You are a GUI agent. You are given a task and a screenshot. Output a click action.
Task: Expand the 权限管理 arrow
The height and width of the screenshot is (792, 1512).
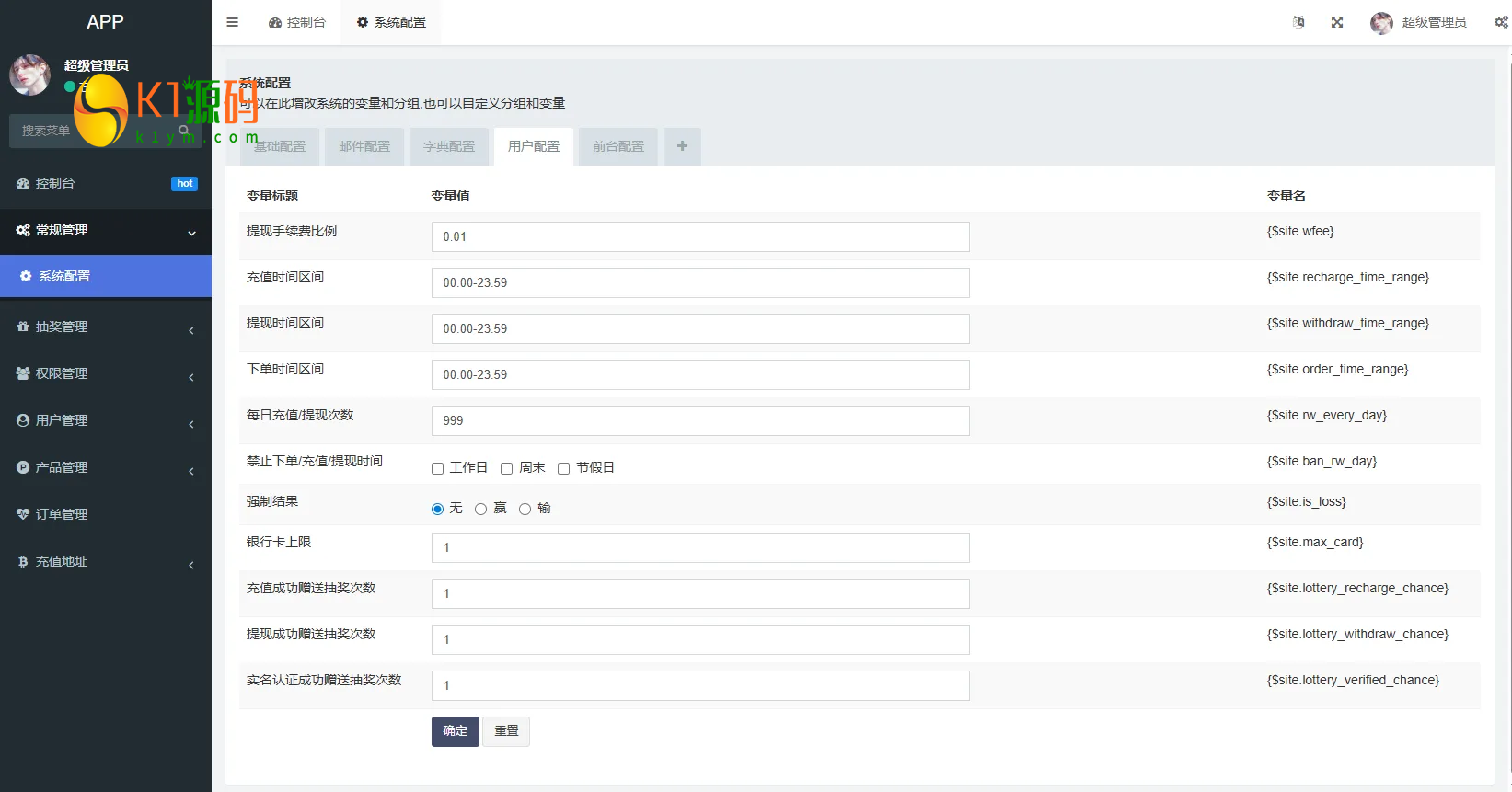(191, 377)
